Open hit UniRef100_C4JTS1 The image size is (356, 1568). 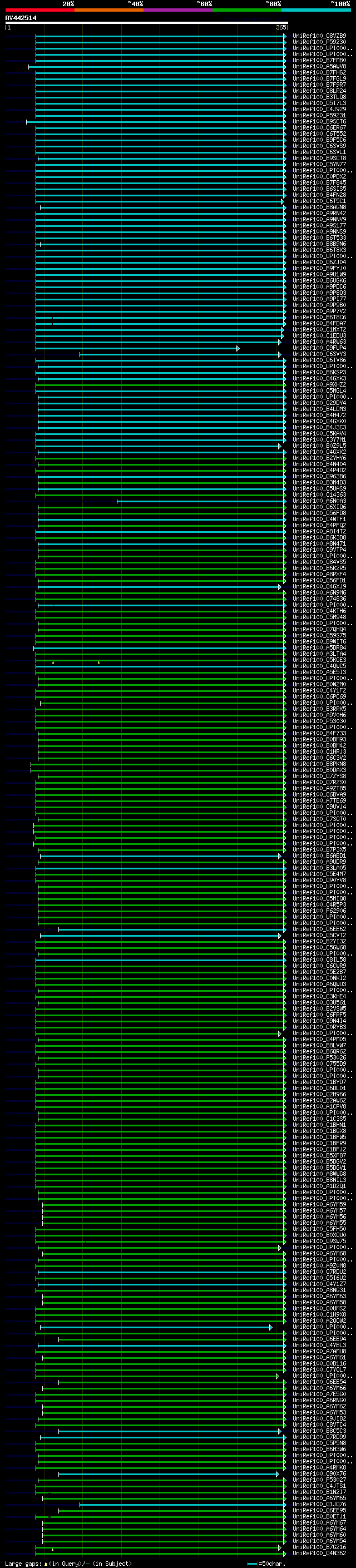(319, 1486)
